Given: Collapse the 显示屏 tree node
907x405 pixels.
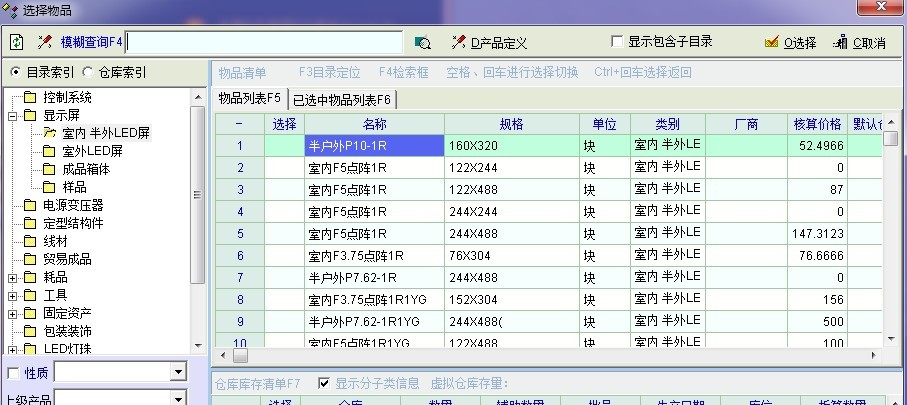Looking at the screenshot, I should pyautogui.click(x=12, y=115).
